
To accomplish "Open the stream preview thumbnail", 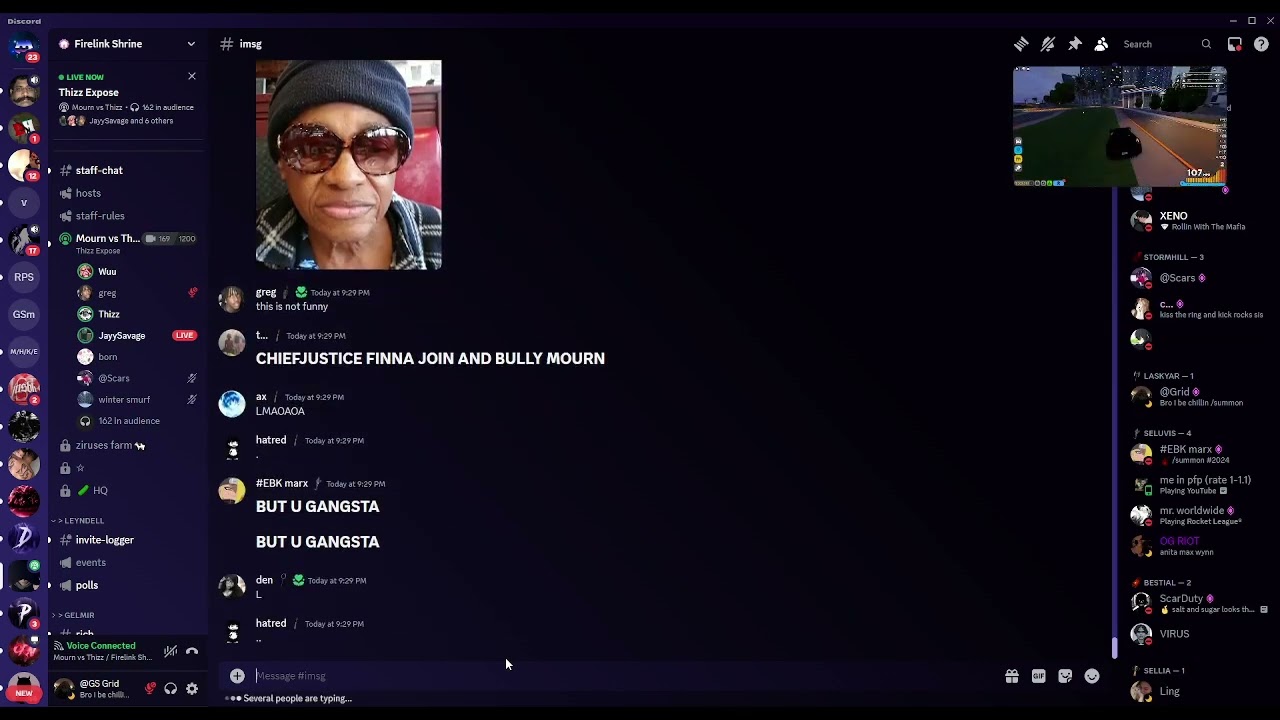I will pyautogui.click(x=1120, y=127).
